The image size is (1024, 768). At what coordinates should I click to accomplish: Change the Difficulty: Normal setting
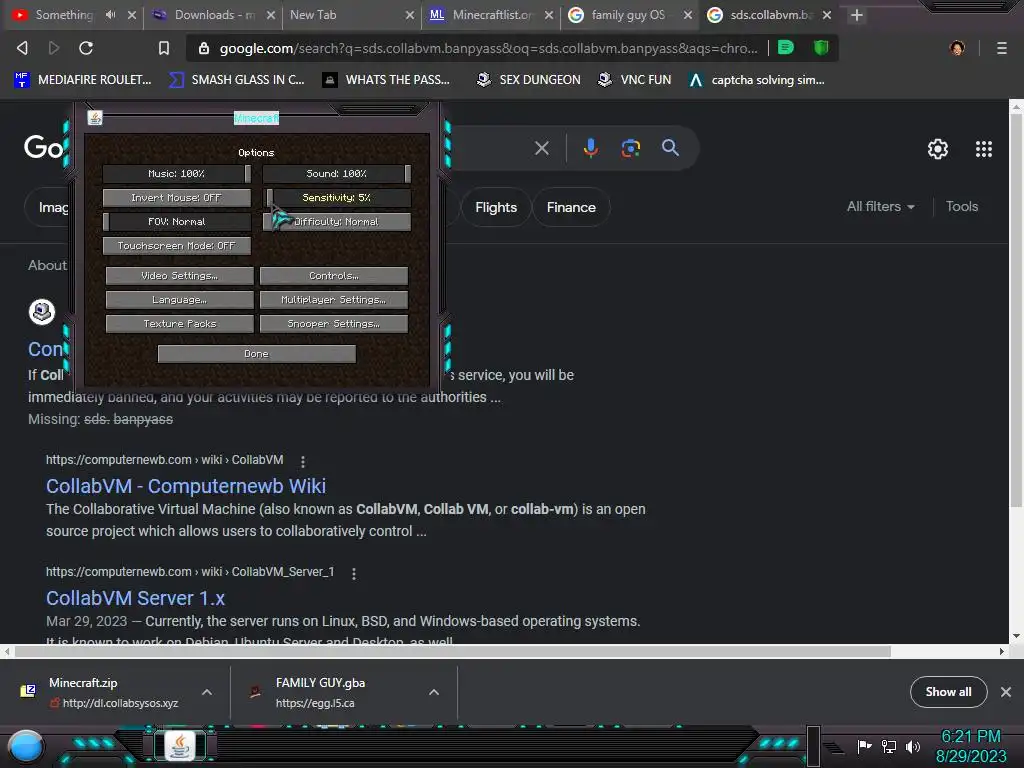pyautogui.click(x=337, y=221)
